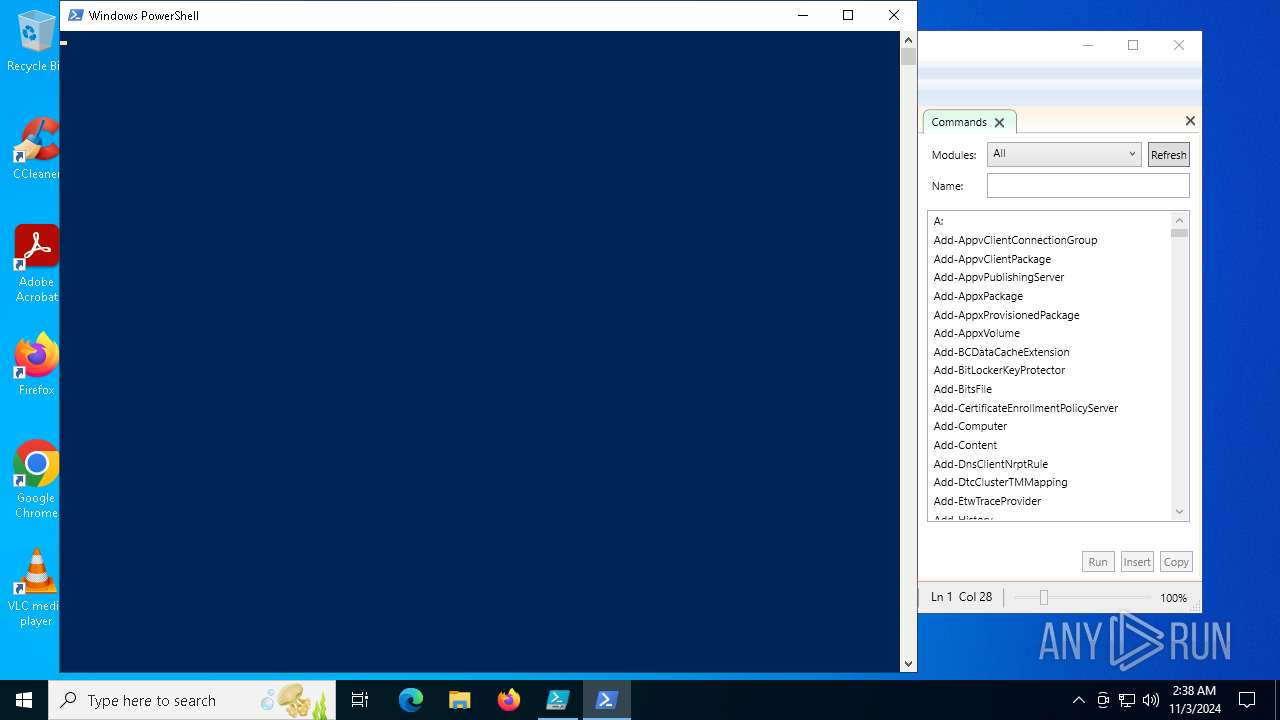Open the Modules dropdown

[x=1064, y=154]
